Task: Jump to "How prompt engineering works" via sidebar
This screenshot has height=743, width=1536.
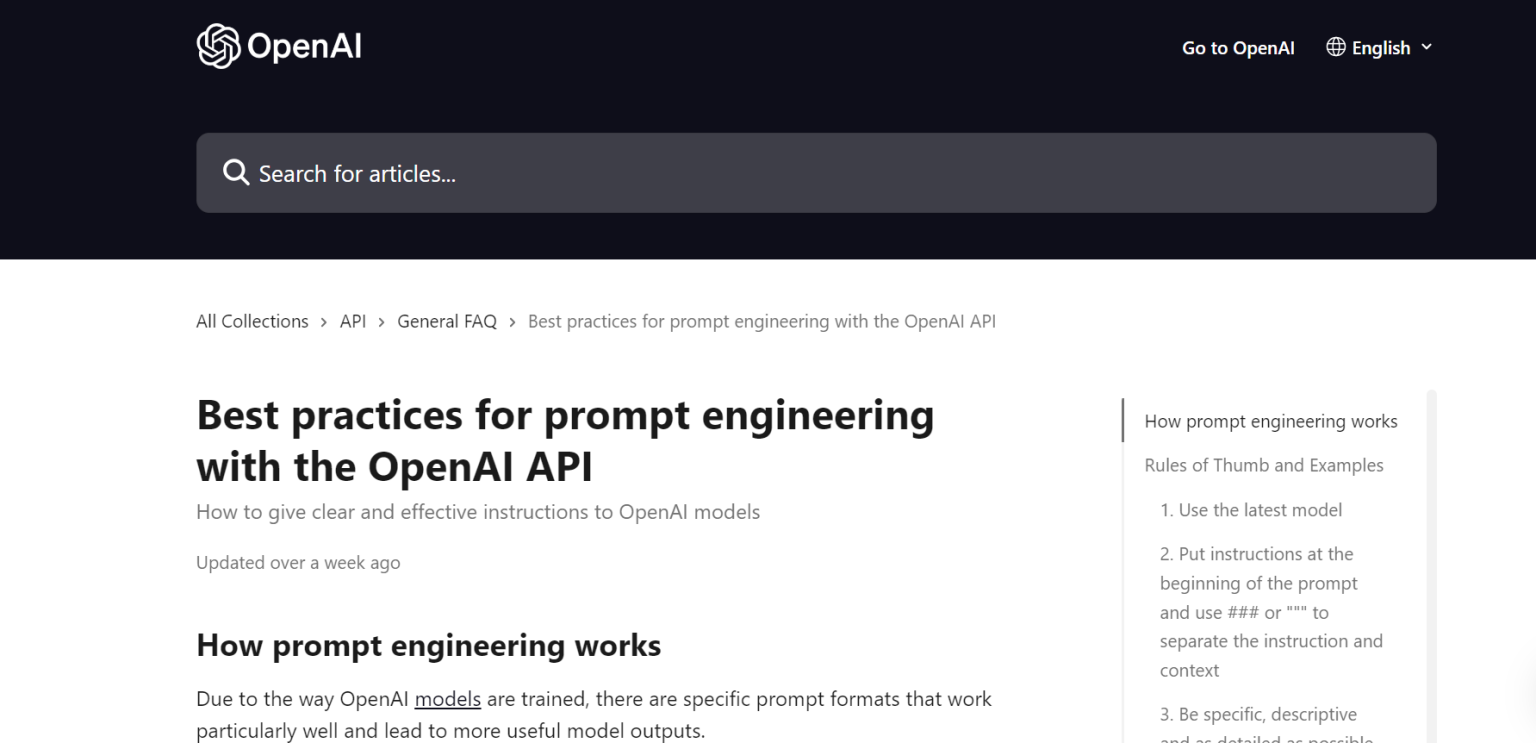Action: pyautogui.click(x=1270, y=421)
